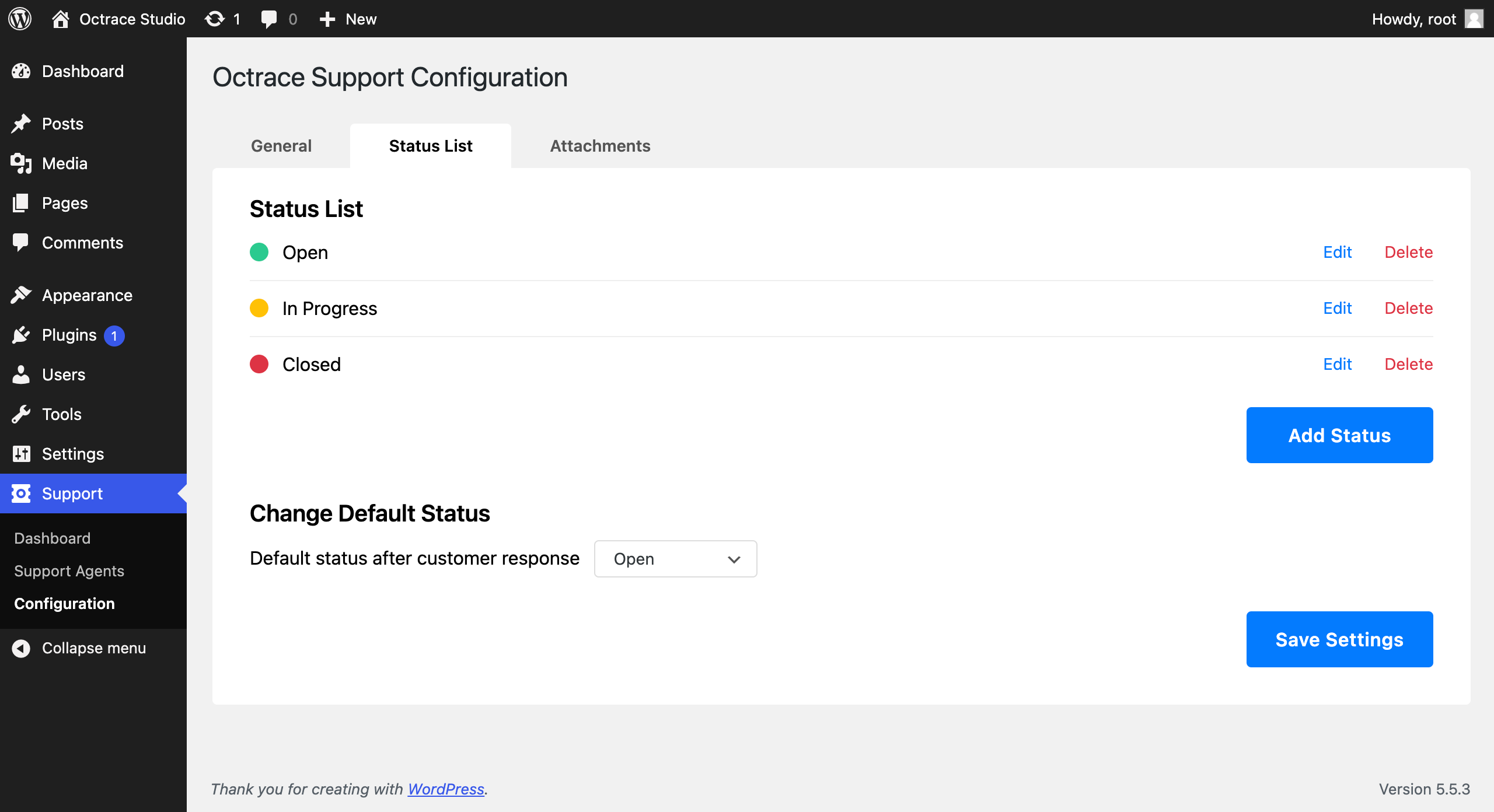The width and height of the screenshot is (1494, 812).
Task: Click the updates refresh icon
Action: [x=215, y=19]
